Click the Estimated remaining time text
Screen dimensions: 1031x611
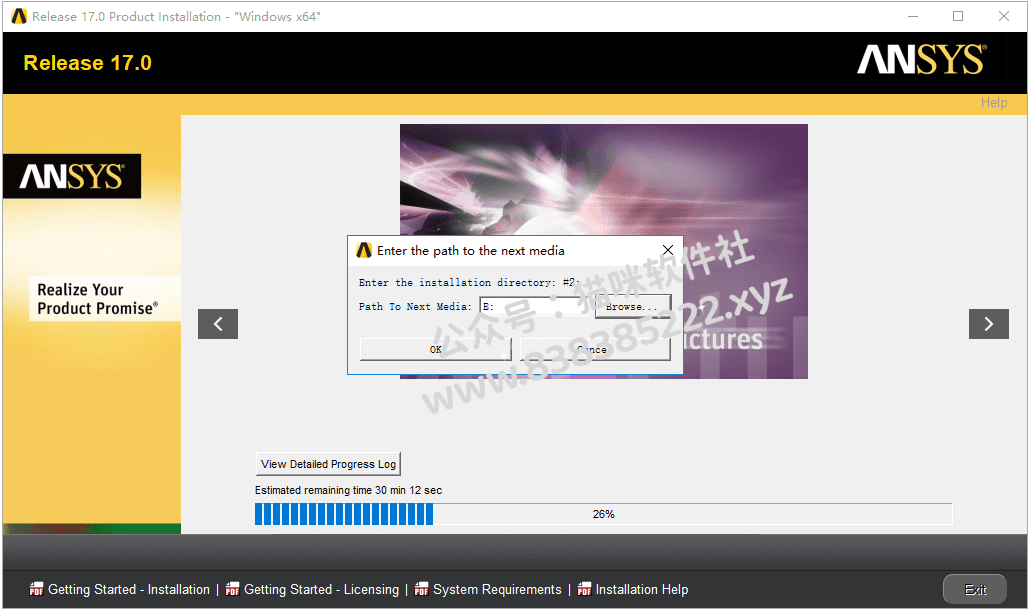pyautogui.click(x=348, y=490)
